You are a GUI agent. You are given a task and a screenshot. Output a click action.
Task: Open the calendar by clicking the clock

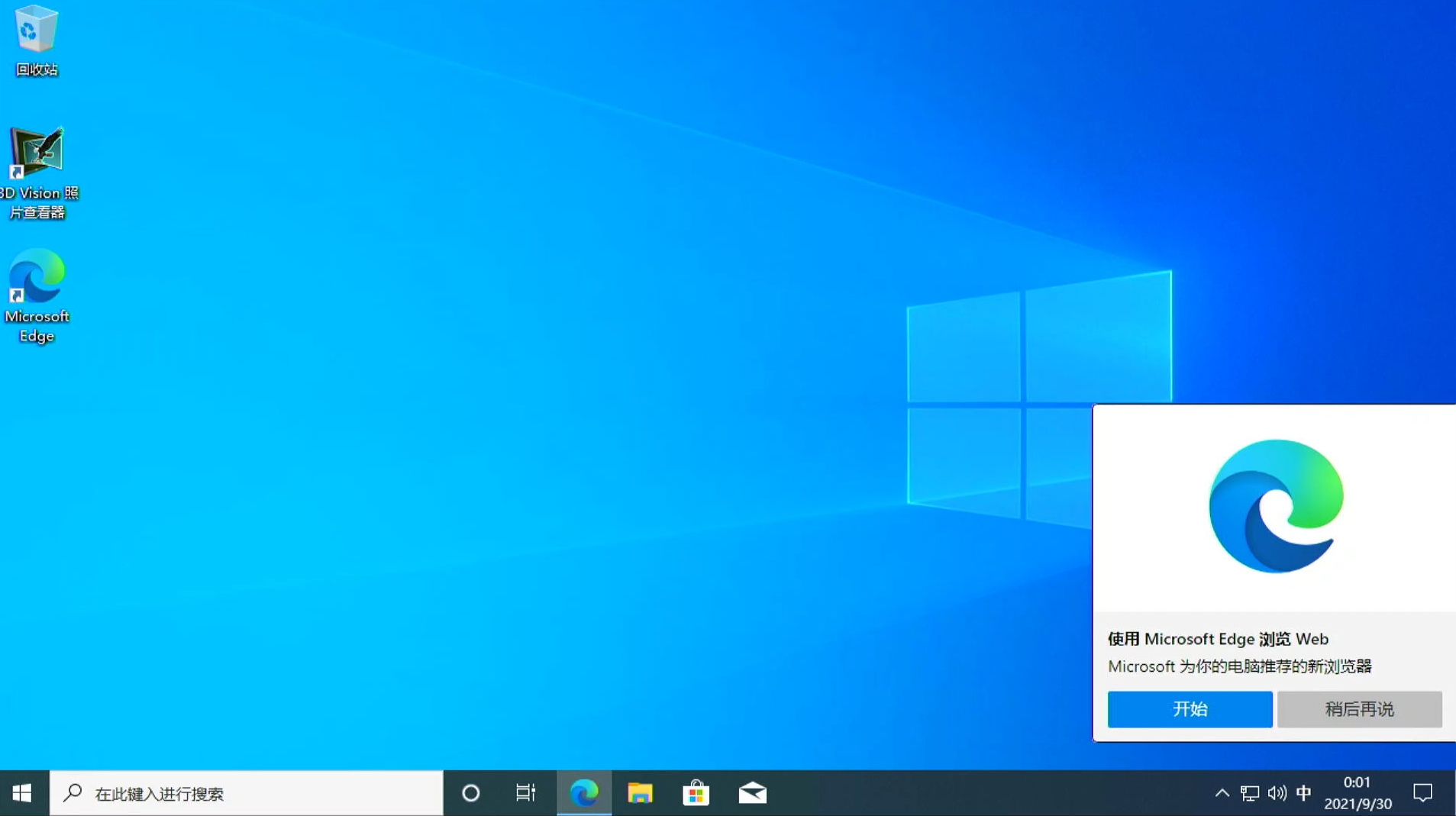tap(1358, 793)
